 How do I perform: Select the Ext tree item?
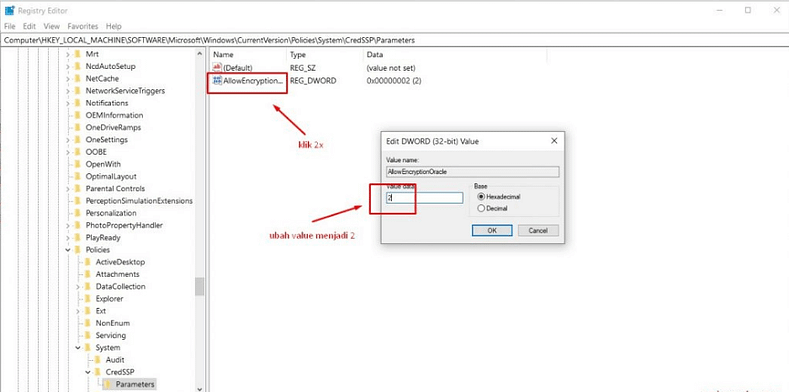(x=101, y=311)
